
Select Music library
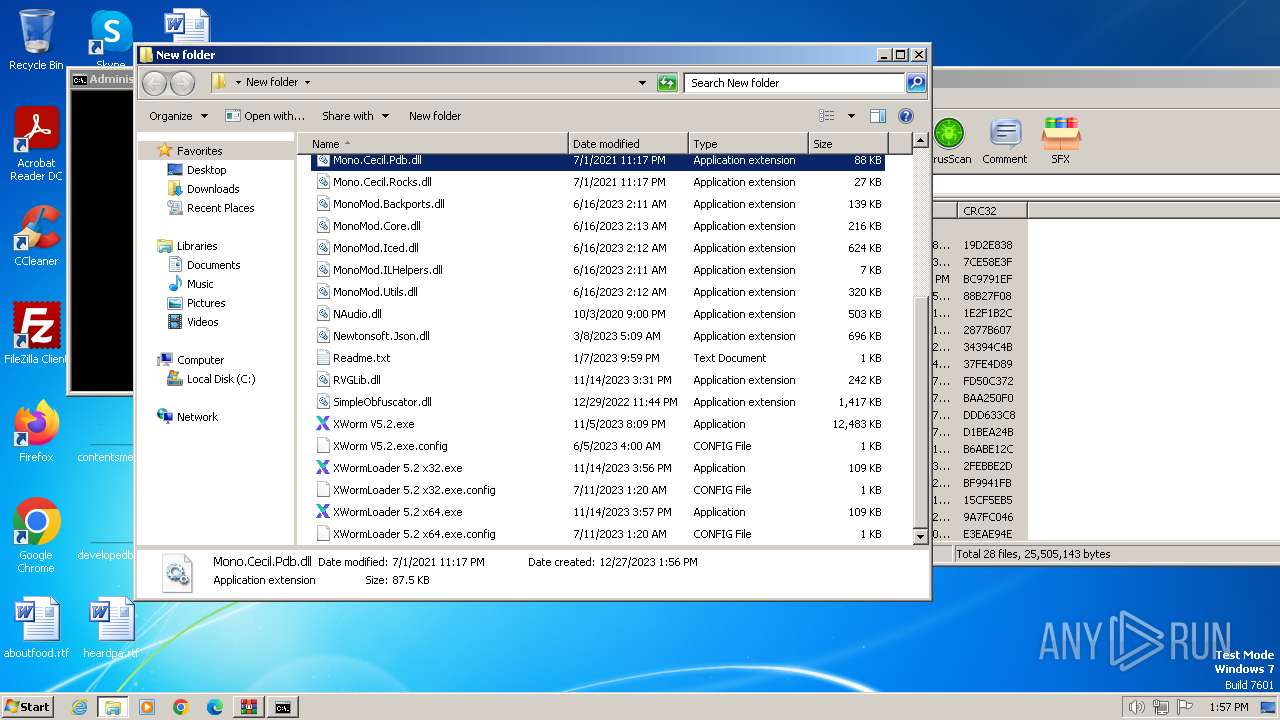[200, 284]
